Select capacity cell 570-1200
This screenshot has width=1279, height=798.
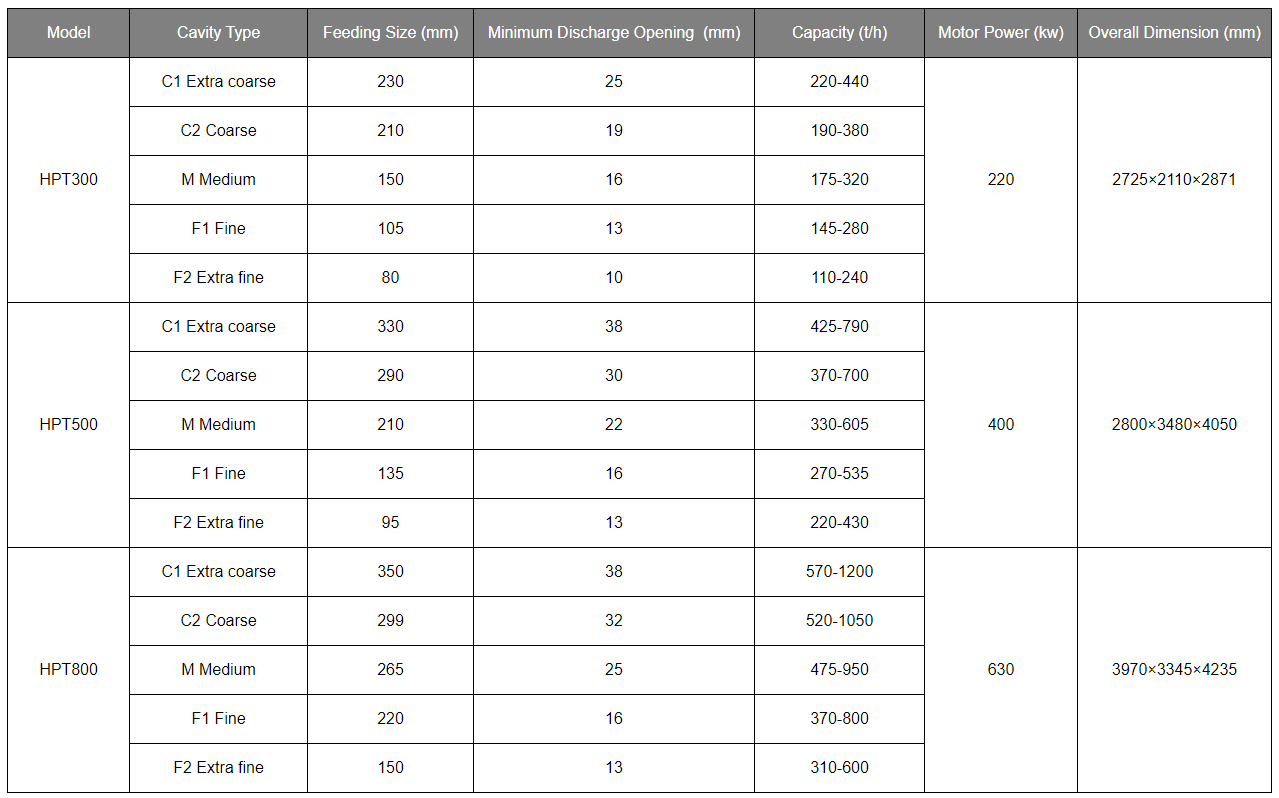(839, 572)
